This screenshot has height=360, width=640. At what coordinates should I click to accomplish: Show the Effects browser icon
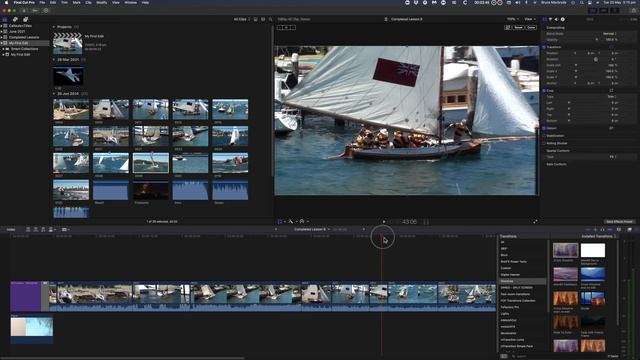pyautogui.click(x=629, y=230)
